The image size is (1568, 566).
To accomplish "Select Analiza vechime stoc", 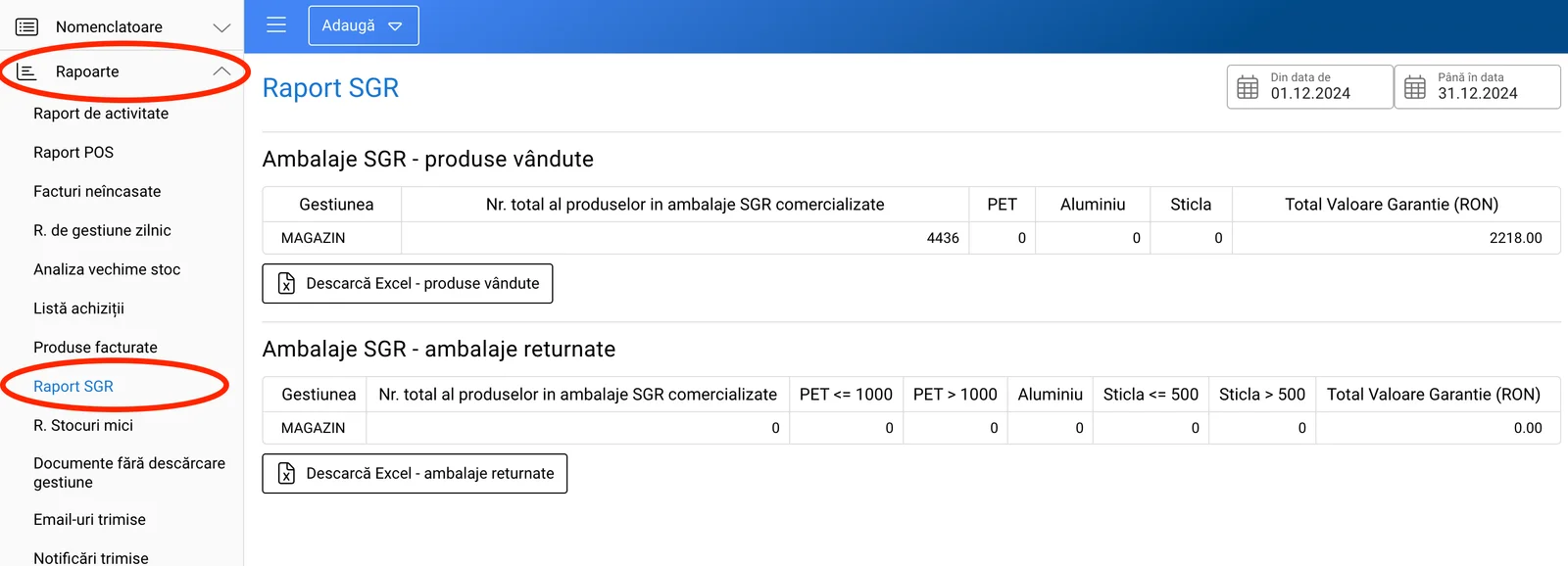I will 107,269.
